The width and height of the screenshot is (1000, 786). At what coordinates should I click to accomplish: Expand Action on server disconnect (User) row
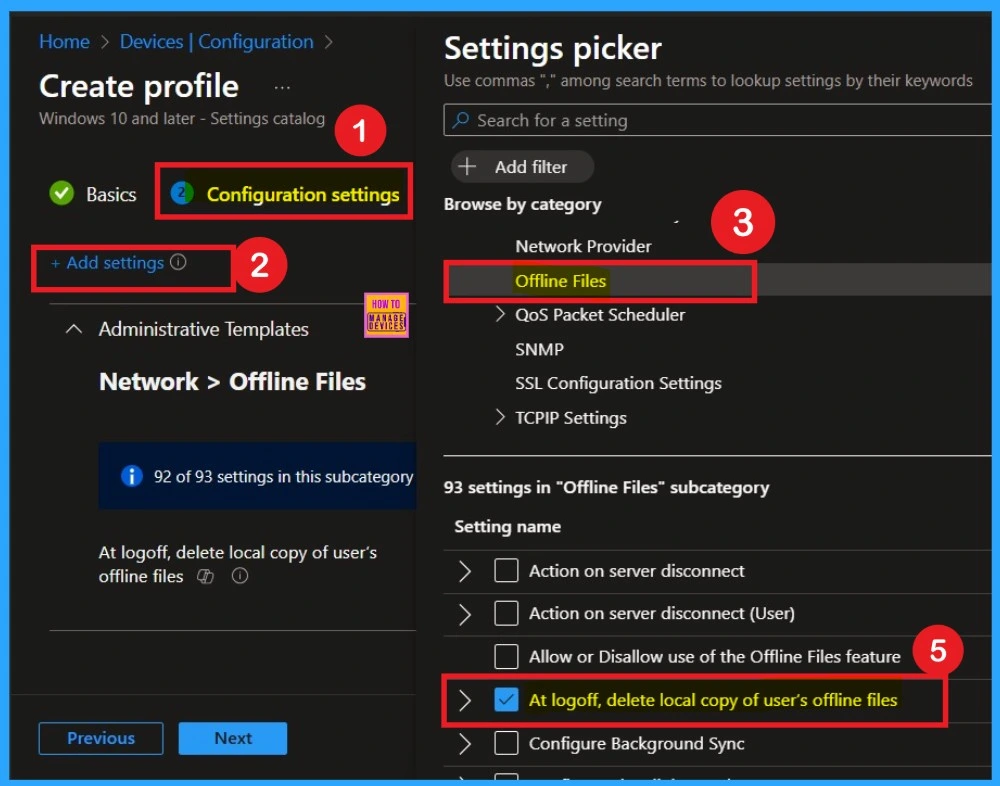(465, 614)
